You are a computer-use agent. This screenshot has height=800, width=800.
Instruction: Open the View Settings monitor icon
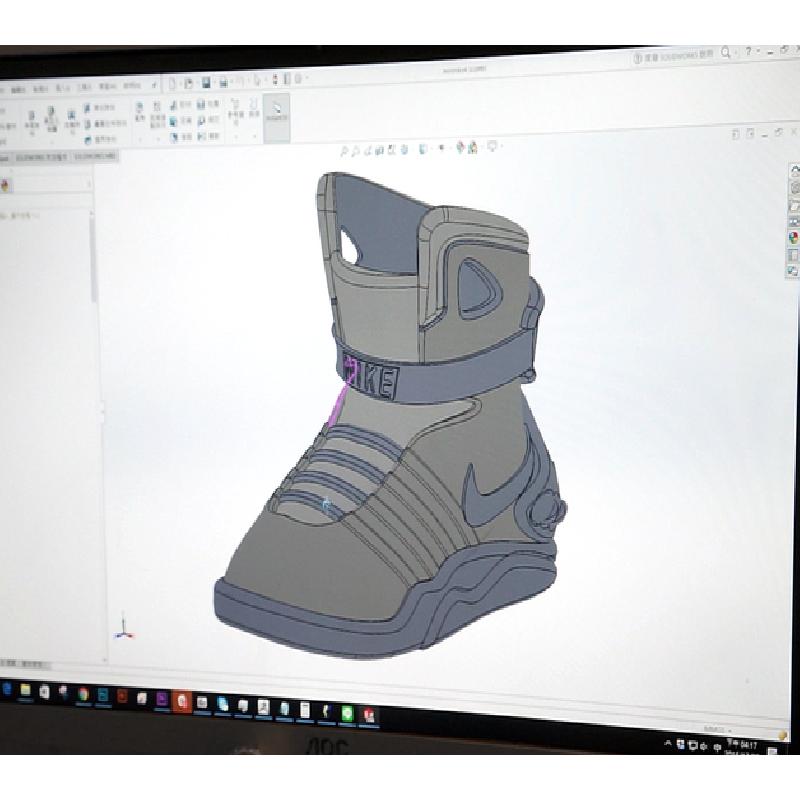(491, 147)
